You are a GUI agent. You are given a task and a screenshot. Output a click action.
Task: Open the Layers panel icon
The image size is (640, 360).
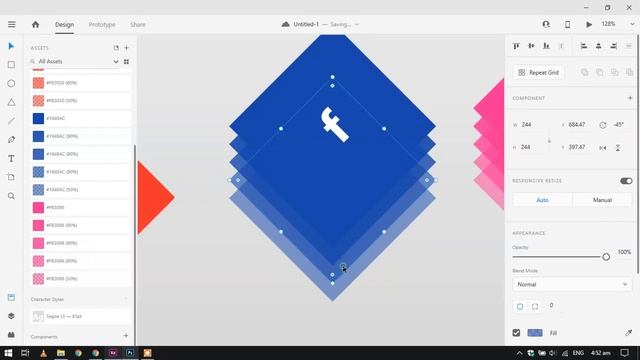[x=11, y=316]
